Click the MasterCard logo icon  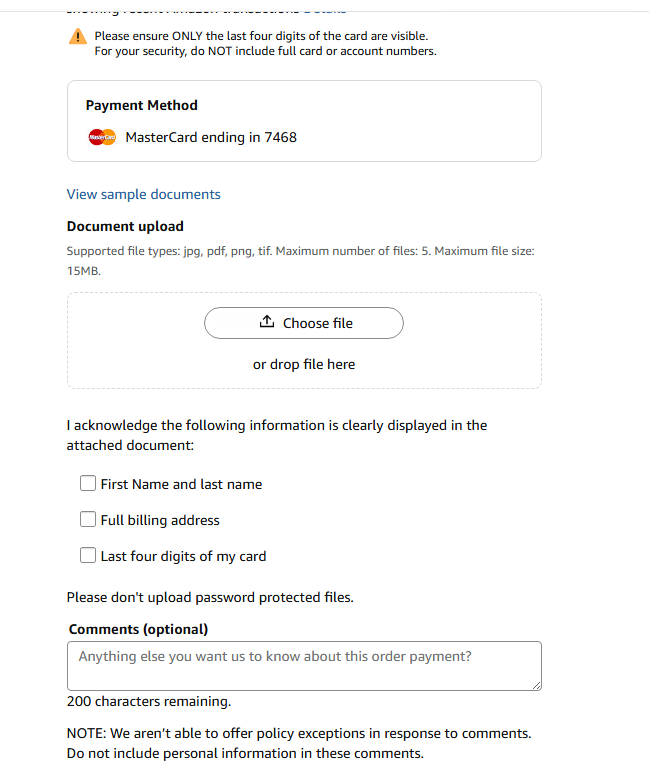102,138
